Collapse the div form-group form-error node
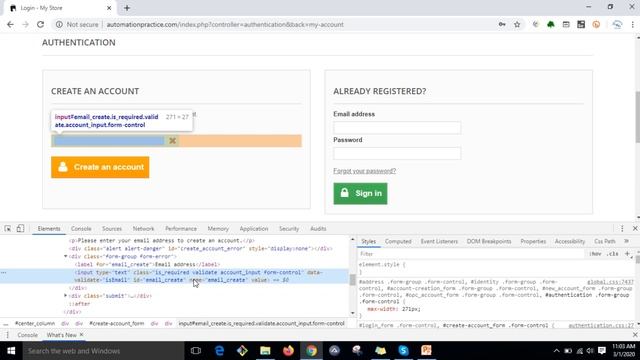This screenshot has height=360, width=640. tap(66, 256)
